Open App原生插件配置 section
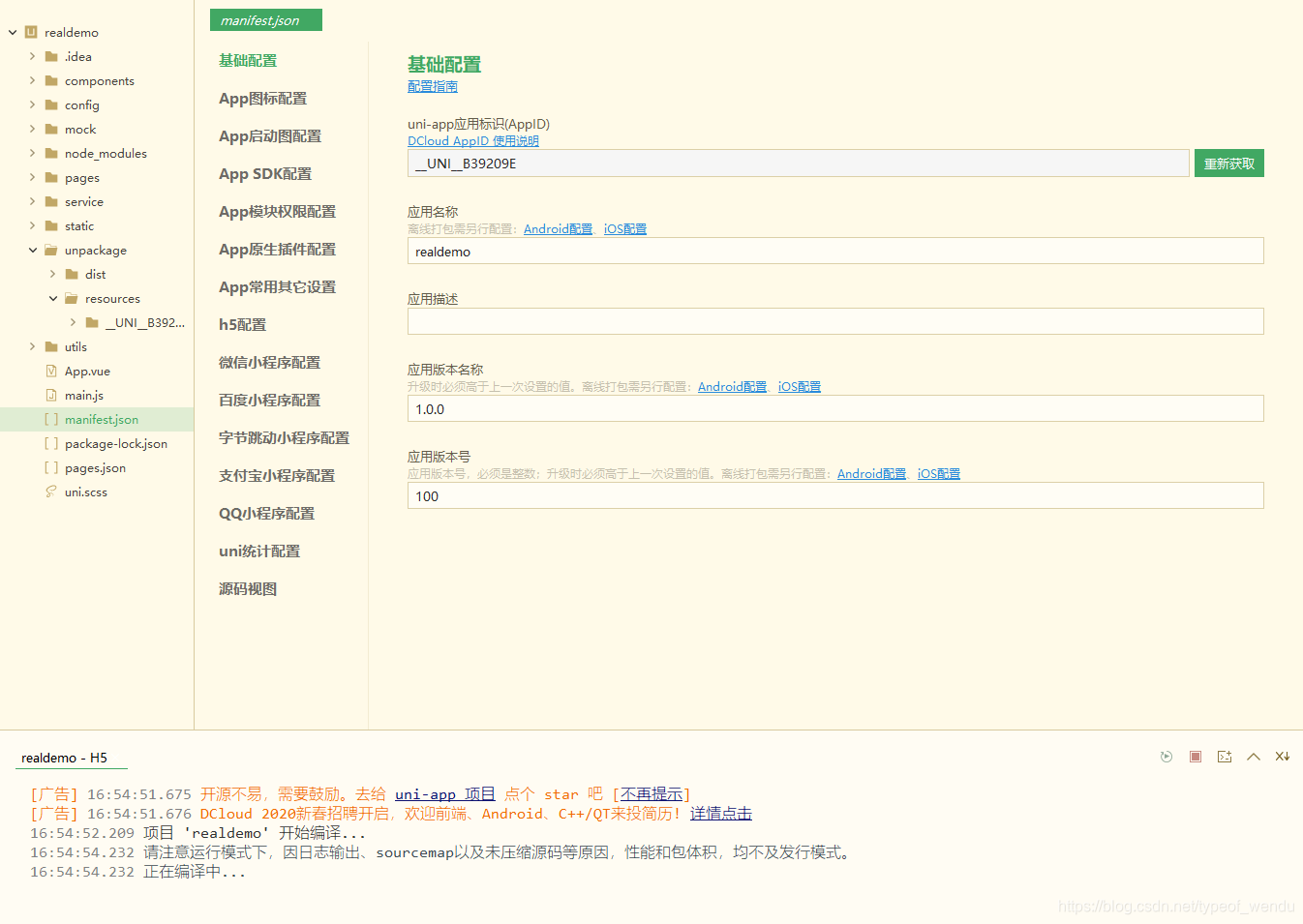This screenshot has width=1303, height=924. click(x=277, y=249)
